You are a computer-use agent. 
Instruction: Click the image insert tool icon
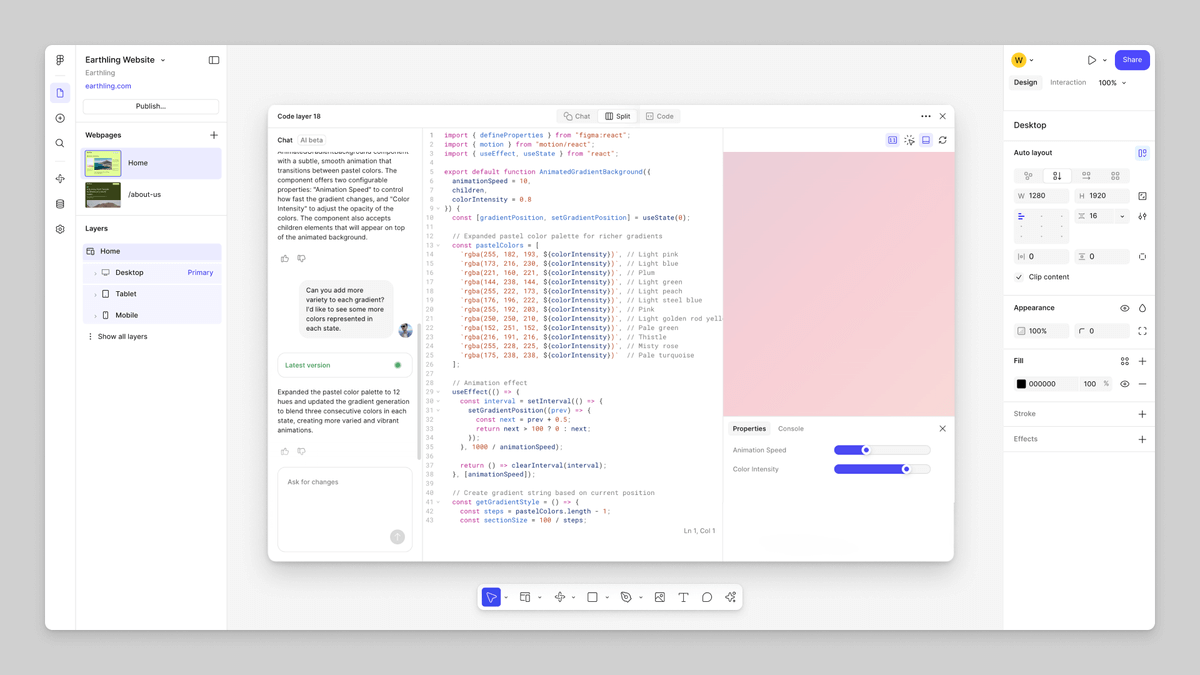660,597
